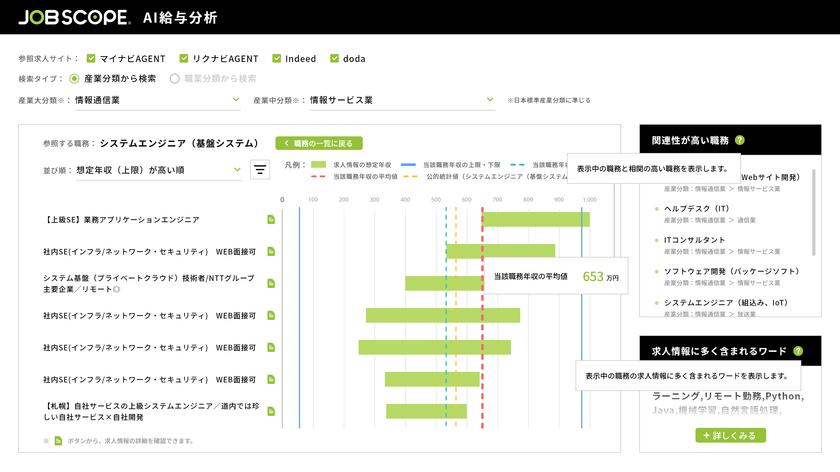Screen dimensions: 840x472
Task: Click 職務の一覧に戻る button
Action: click(319, 143)
